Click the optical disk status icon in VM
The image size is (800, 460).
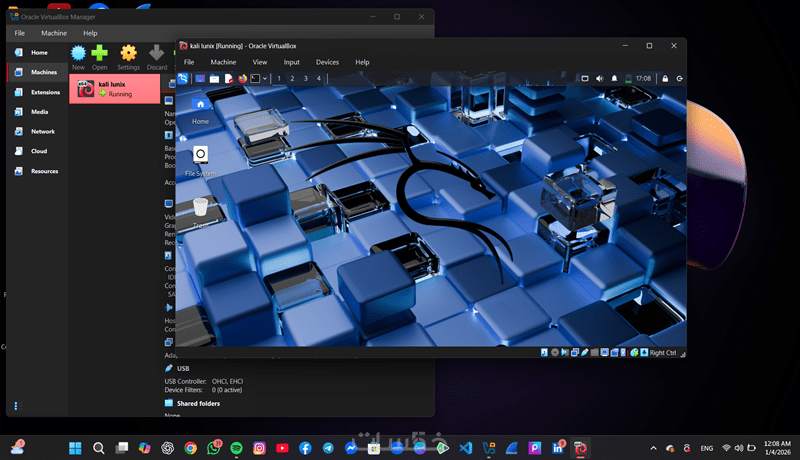[555, 352]
